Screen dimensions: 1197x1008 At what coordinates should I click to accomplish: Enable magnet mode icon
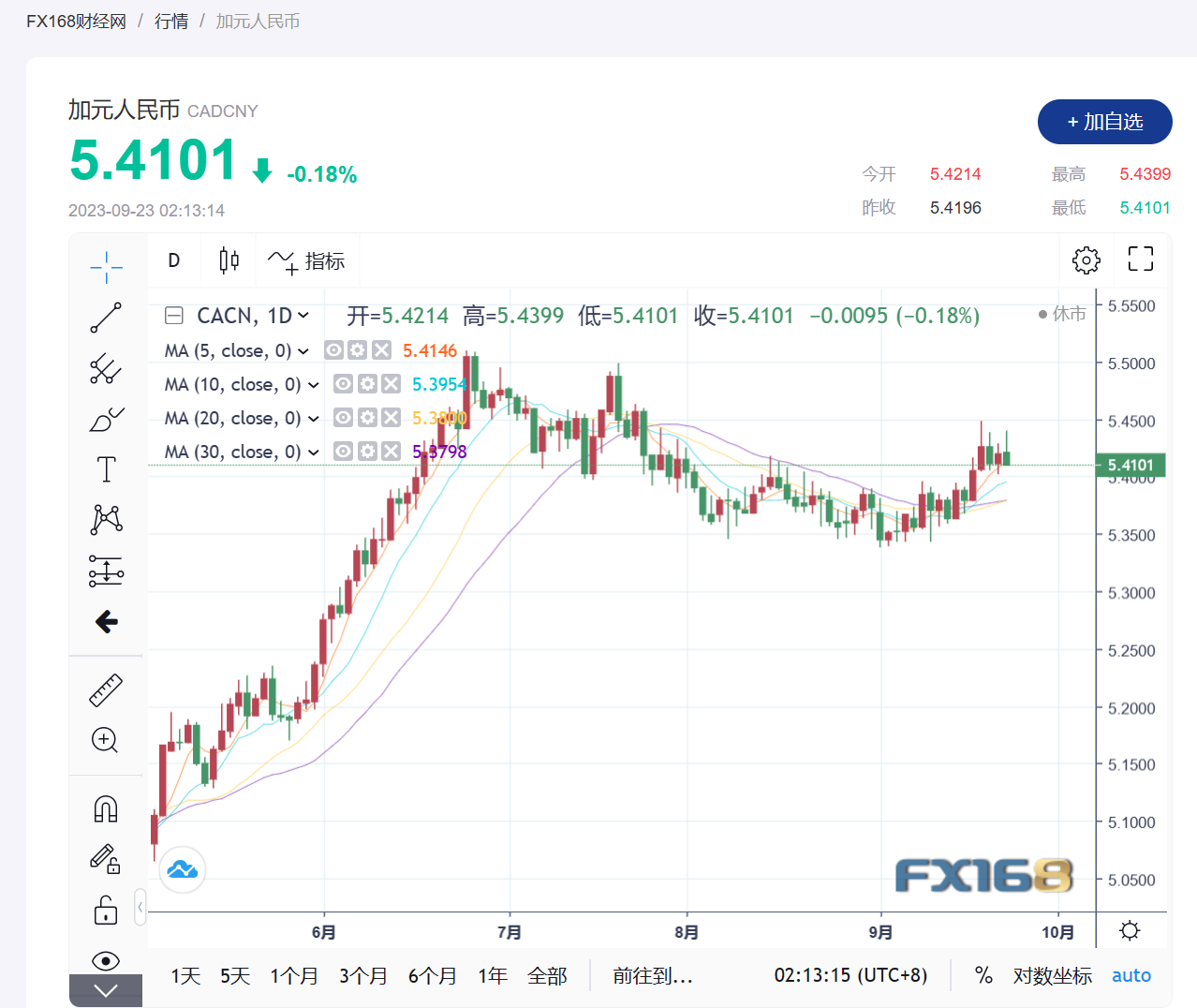pos(106,808)
